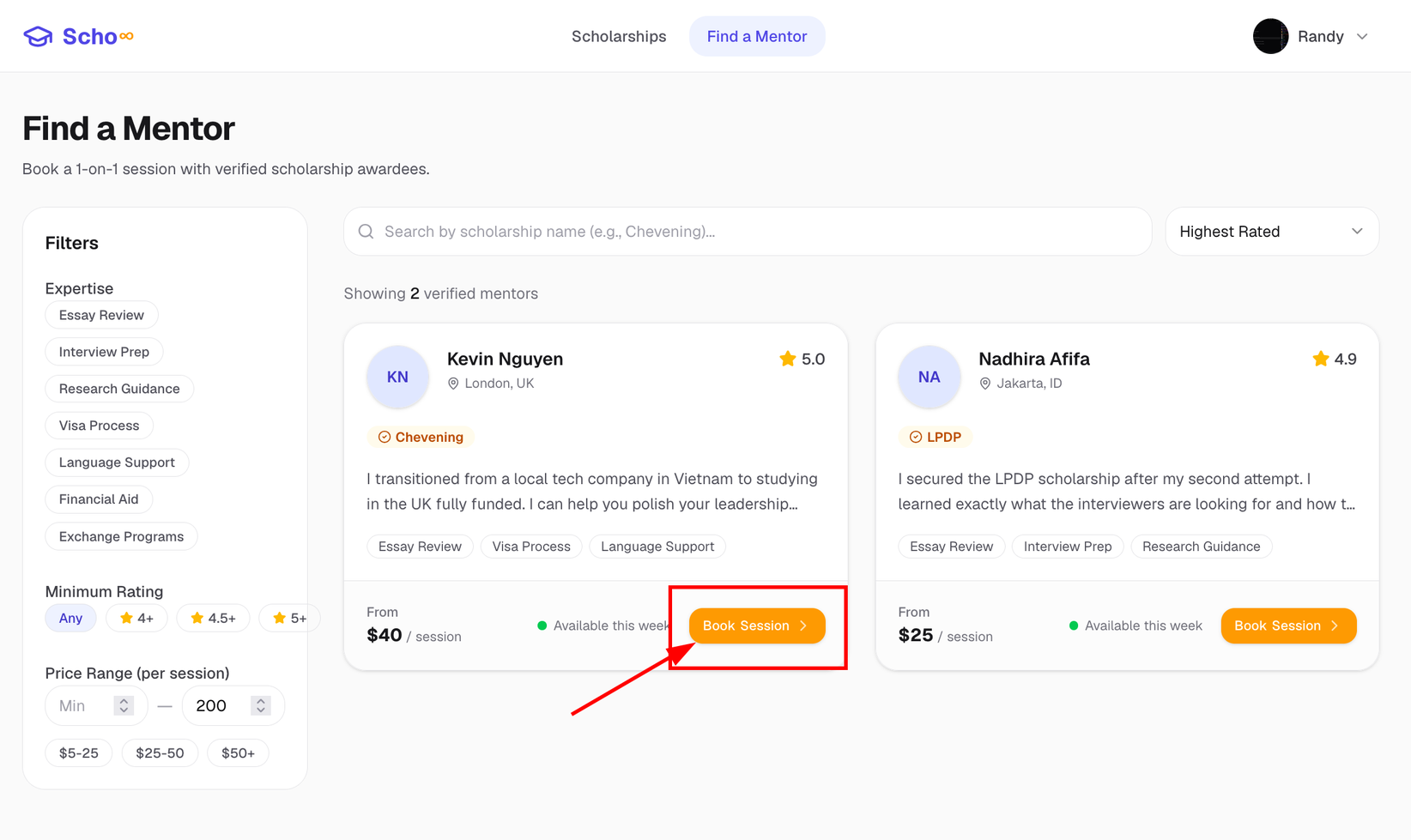1411x840 pixels.
Task: Toggle the Exchange Programs expertise filter
Action: tap(121, 536)
